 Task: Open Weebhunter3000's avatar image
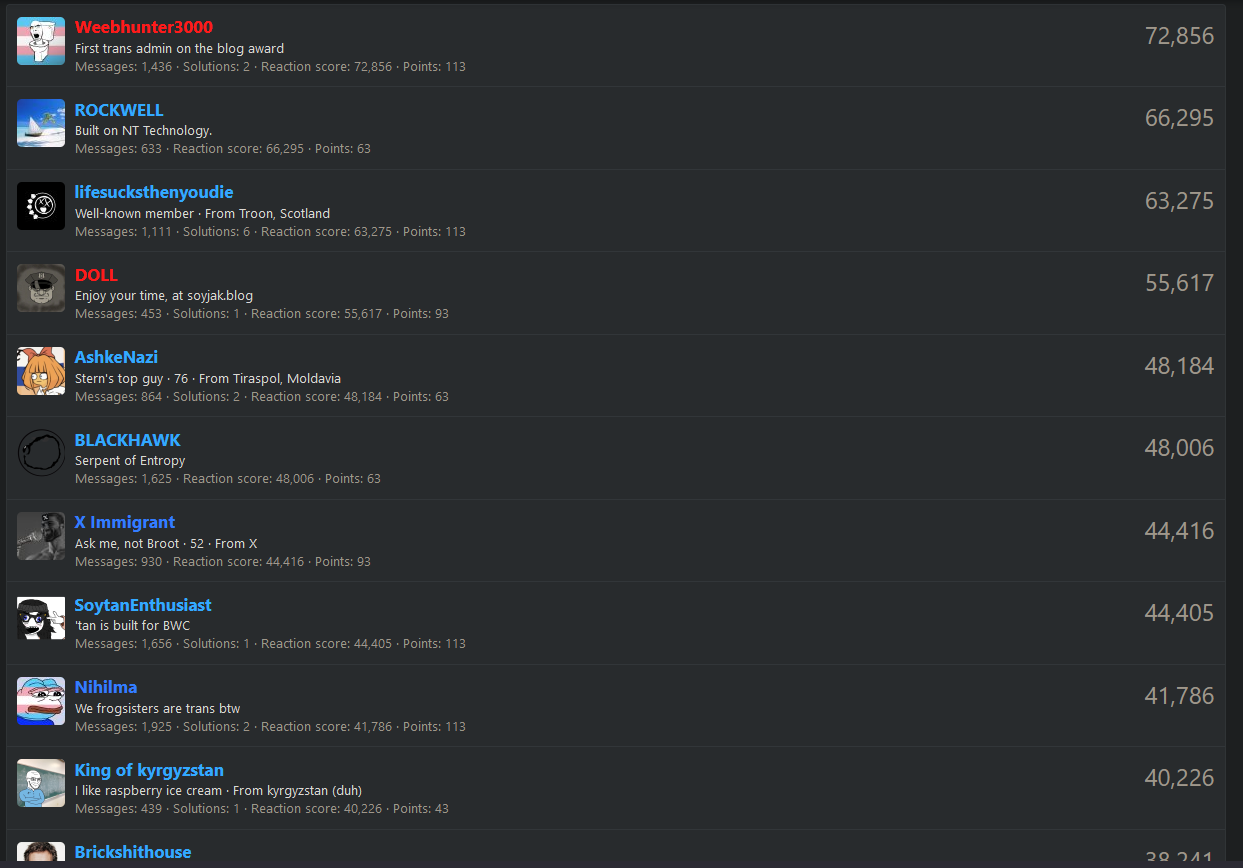[x=41, y=41]
